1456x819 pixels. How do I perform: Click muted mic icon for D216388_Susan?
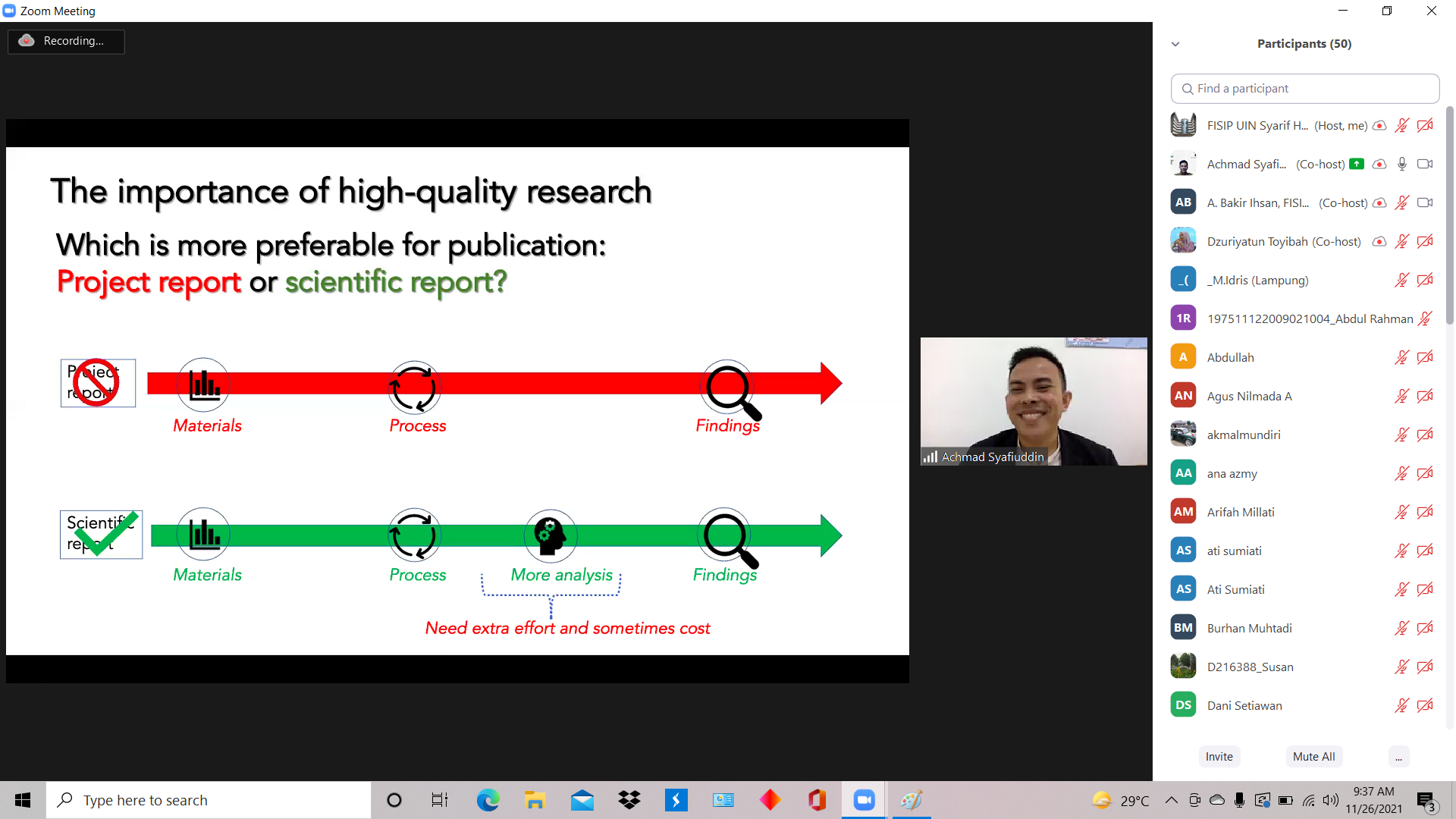click(1401, 667)
